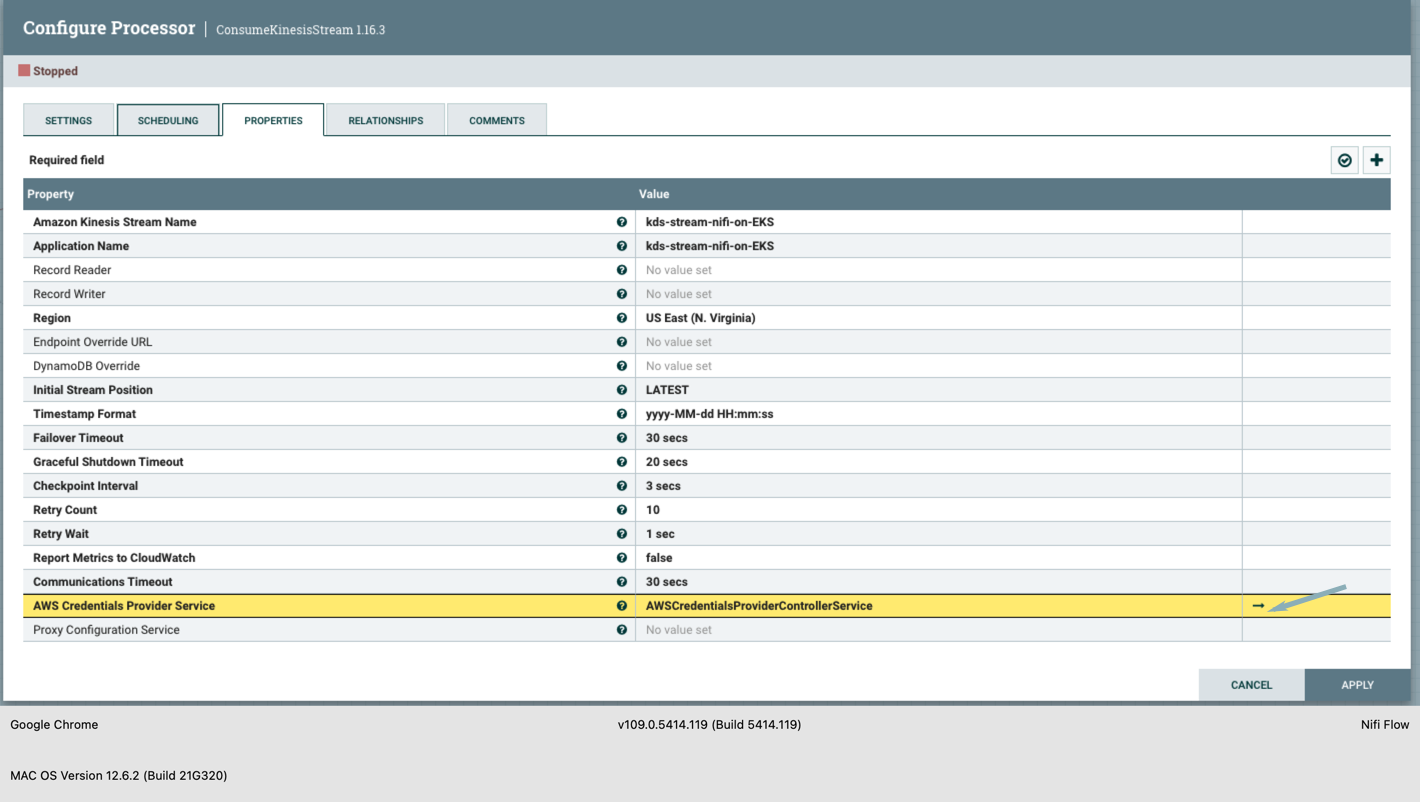Edit Failover Timeout value 30 secs
Image resolution: width=1420 pixels, height=802 pixels.
click(x=939, y=438)
